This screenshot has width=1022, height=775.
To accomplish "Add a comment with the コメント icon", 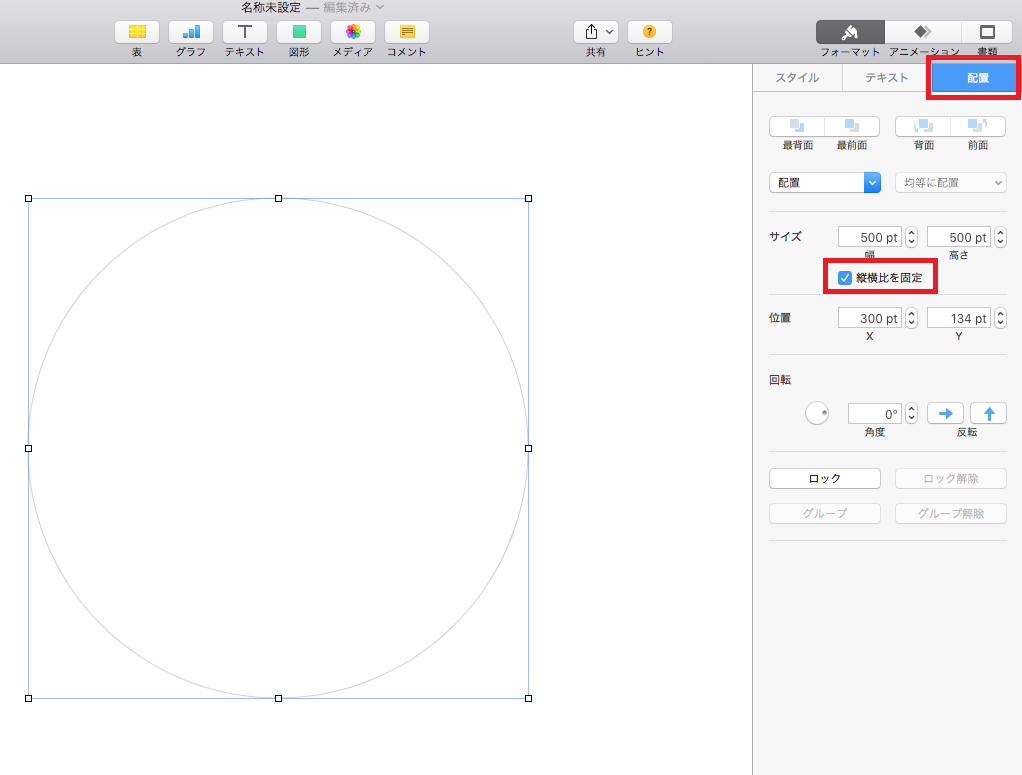I will coord(407,32).
